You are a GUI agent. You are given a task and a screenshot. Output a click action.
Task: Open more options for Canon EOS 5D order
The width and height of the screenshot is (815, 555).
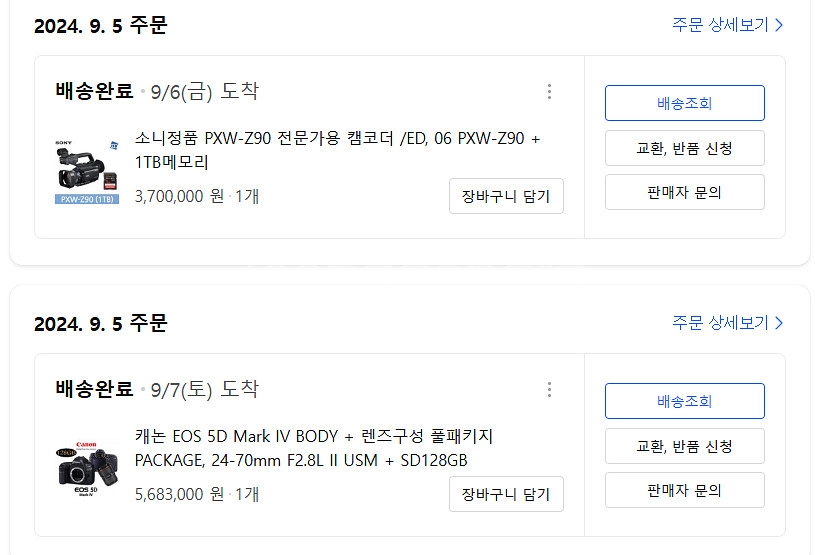pyautogui.click(x=549, y=390)
